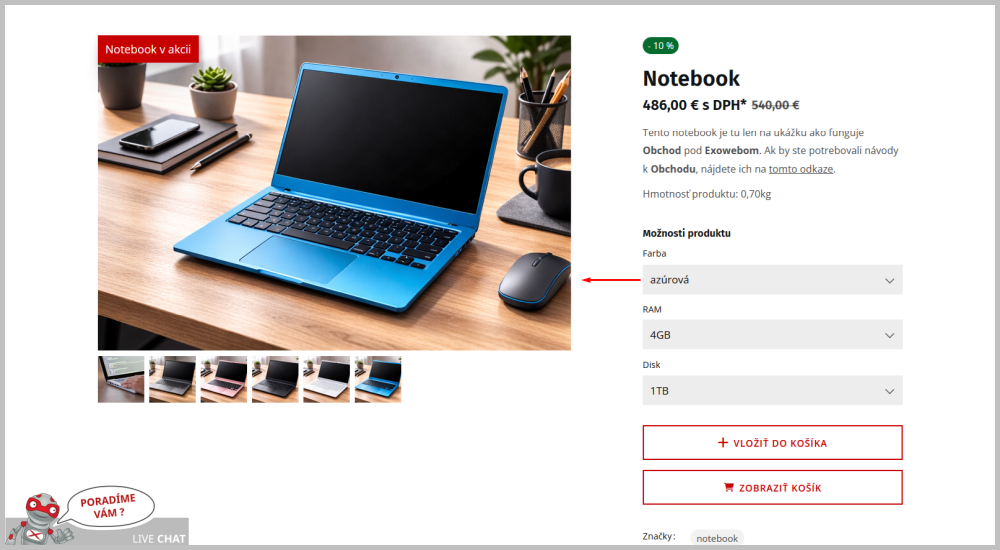Open the LIVE CHAT bar

pyautogui.click(x=158, y=539)
